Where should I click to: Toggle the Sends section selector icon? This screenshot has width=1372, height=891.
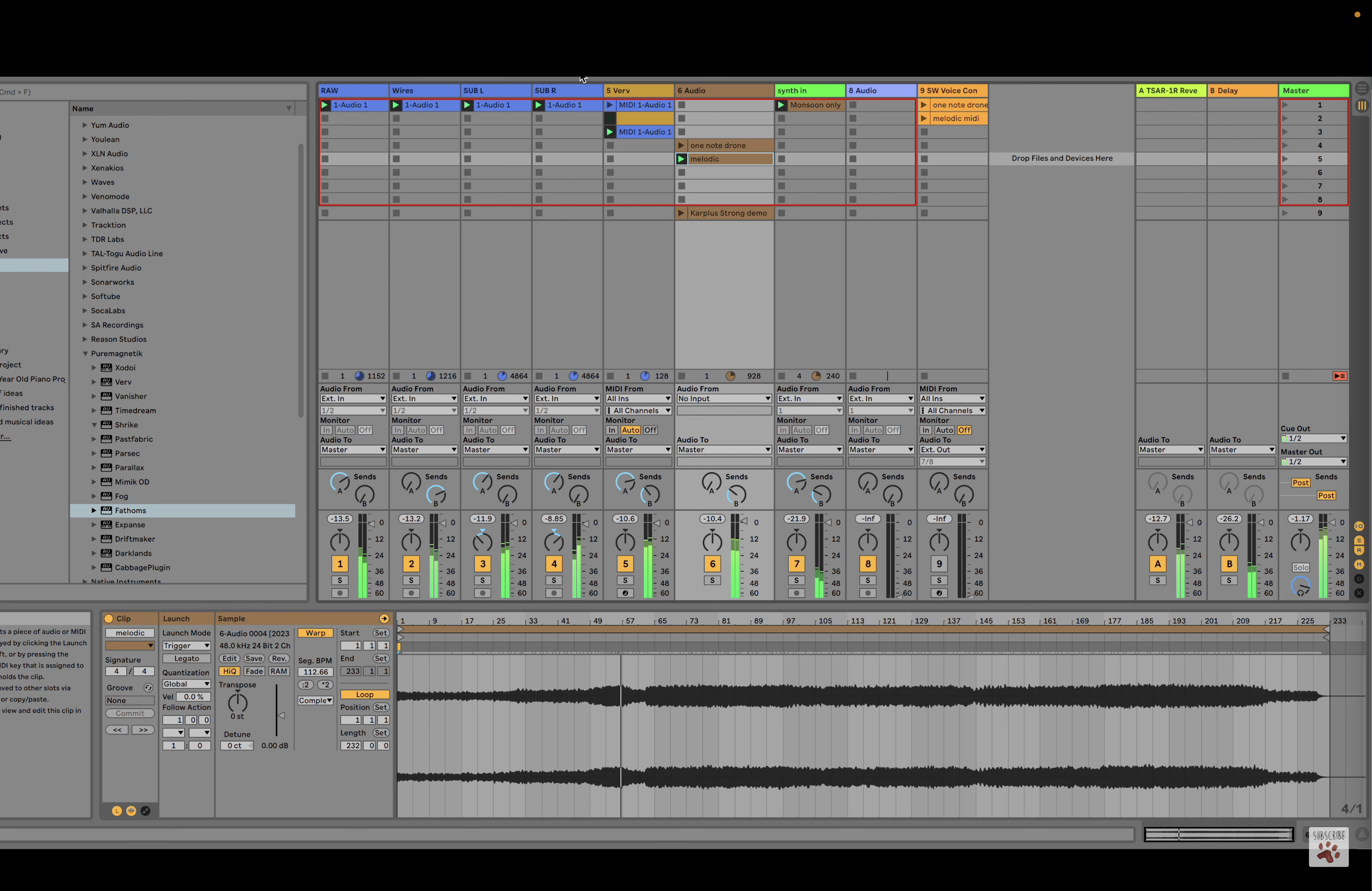pos(1359,541)
